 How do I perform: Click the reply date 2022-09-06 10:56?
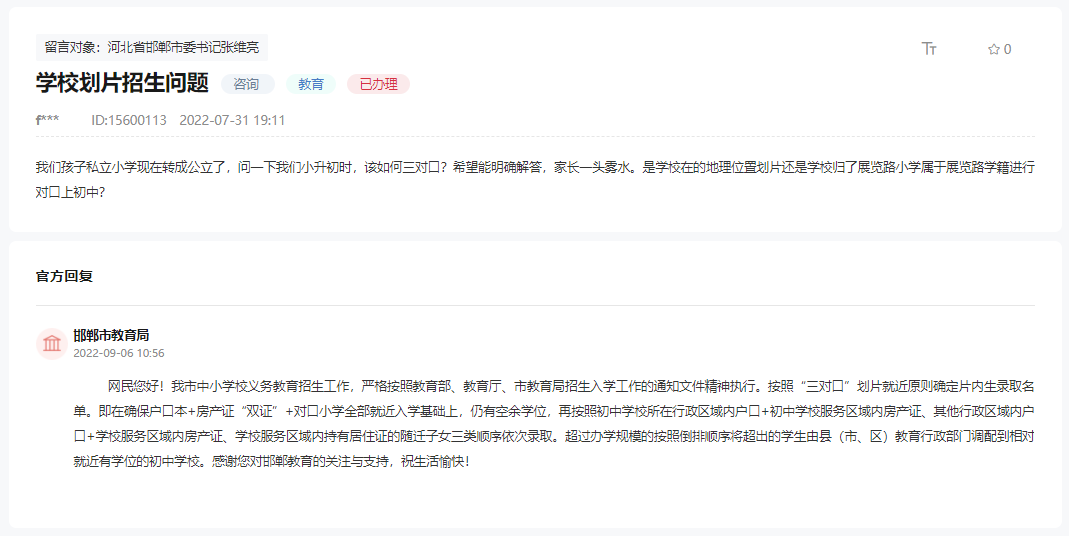119,353
